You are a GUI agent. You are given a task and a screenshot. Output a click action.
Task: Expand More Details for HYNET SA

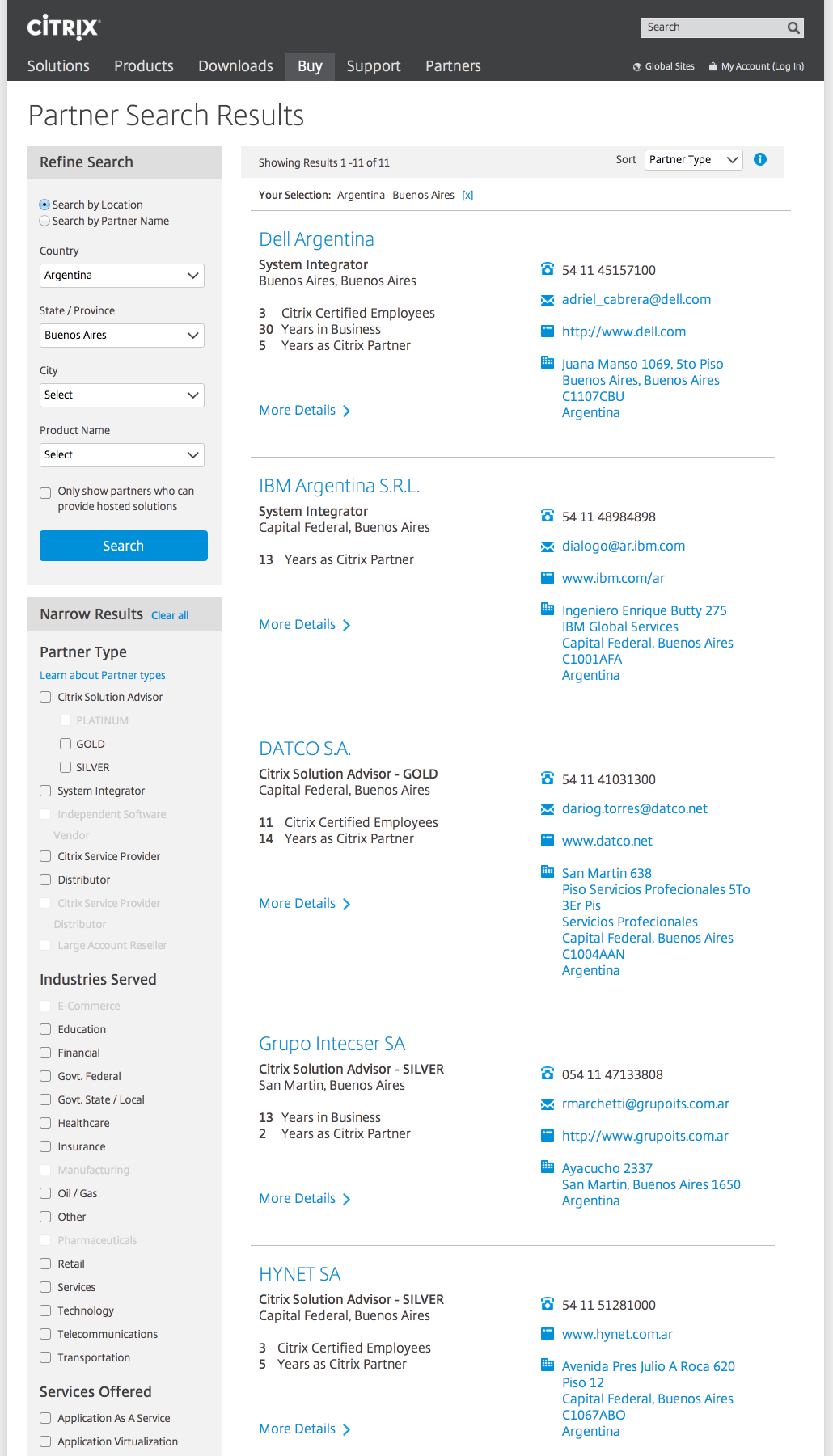tap(305, 1429)
